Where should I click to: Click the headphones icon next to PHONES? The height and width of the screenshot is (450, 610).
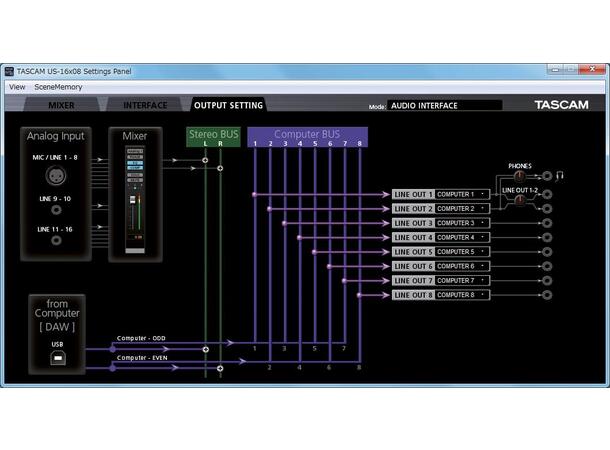(560, 176)
